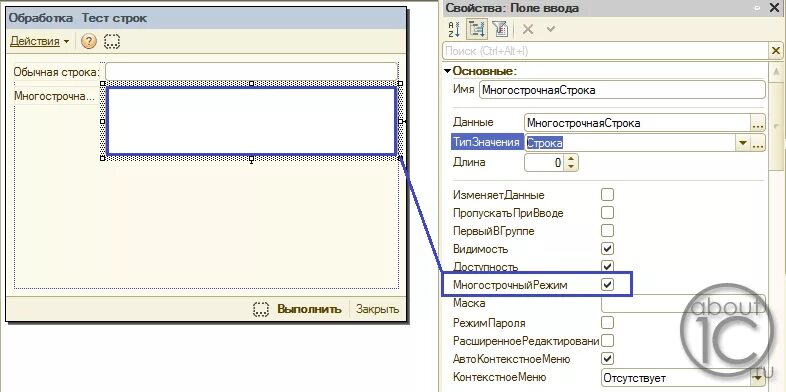Toggle properties grouped by category icon
The image size is (786, 392).
[x=477, y=30]
